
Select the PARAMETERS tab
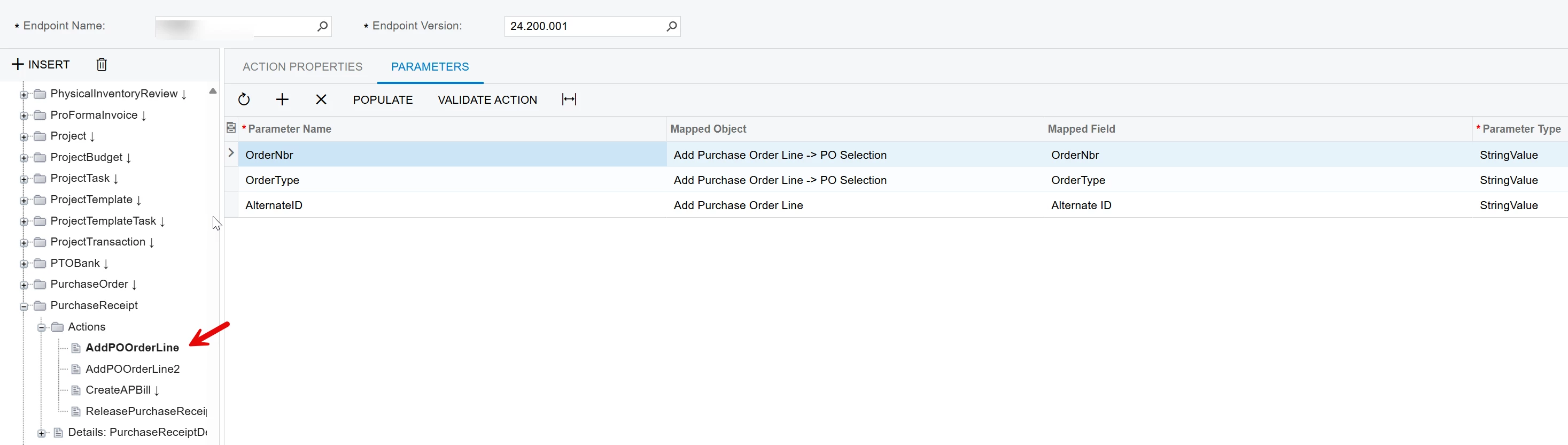430,67
